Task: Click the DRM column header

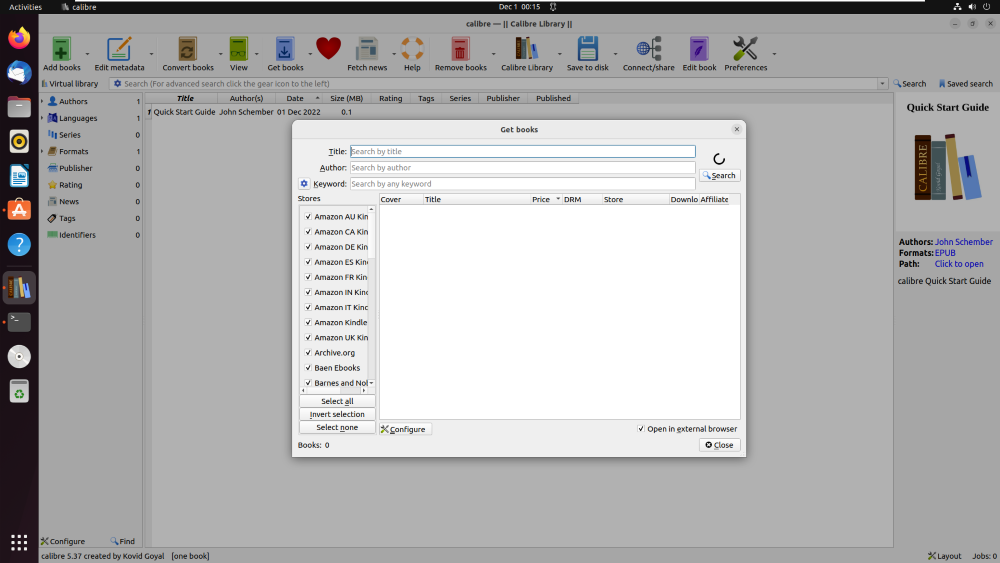Action: (x=582, y=200)
